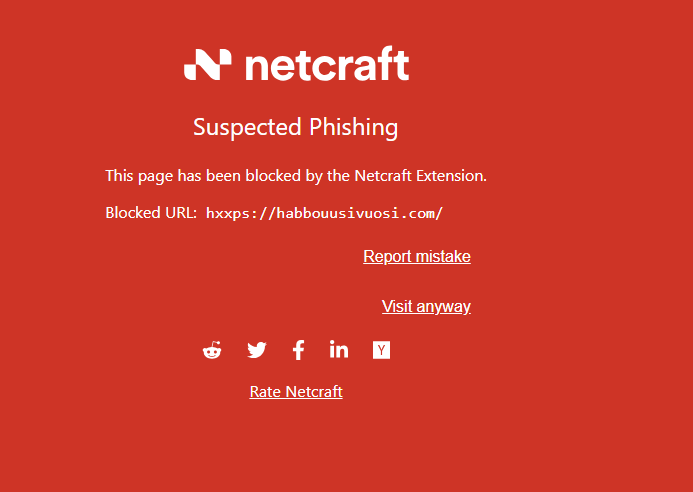Click the Netcraft logo symbol
Screen dimensions: 693x492
click(x=208, y=64)
